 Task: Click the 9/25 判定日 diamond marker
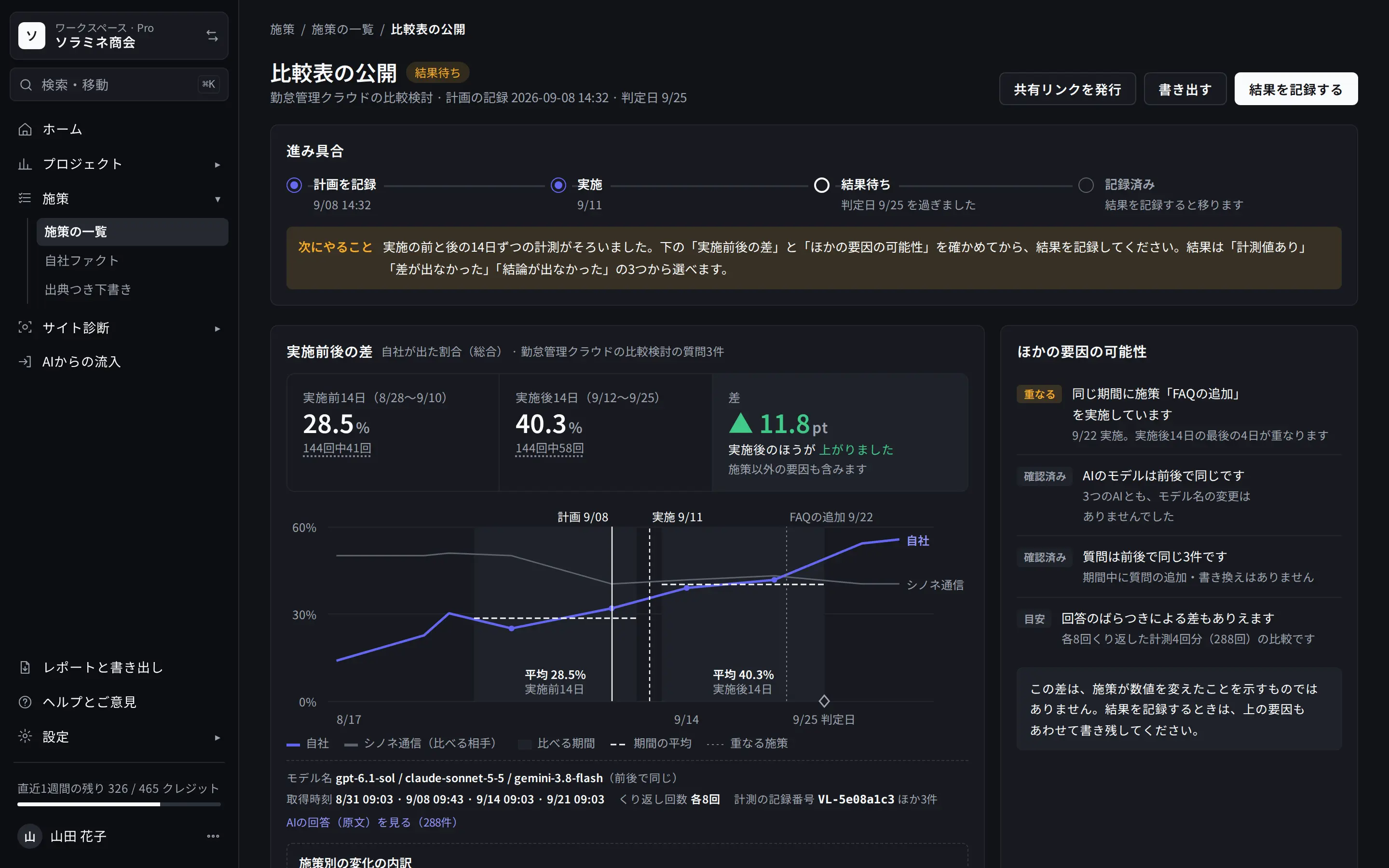[x=824, y=701]
